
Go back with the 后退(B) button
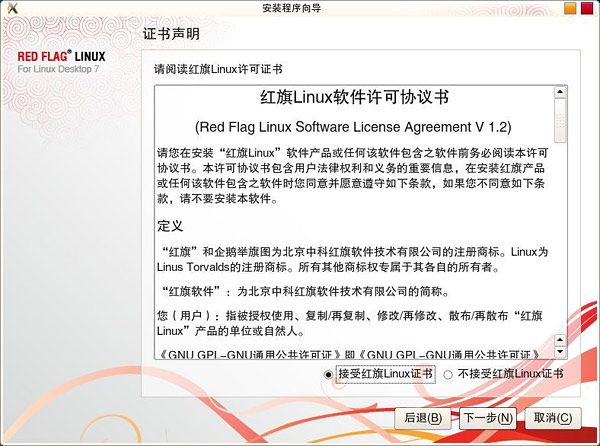pyautogui.click(x=423, y=418)
